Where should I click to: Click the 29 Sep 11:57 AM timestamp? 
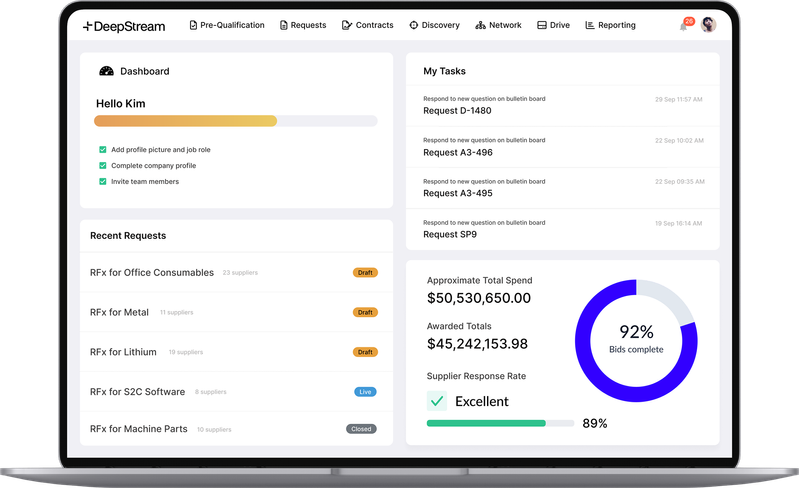point(679,99)
